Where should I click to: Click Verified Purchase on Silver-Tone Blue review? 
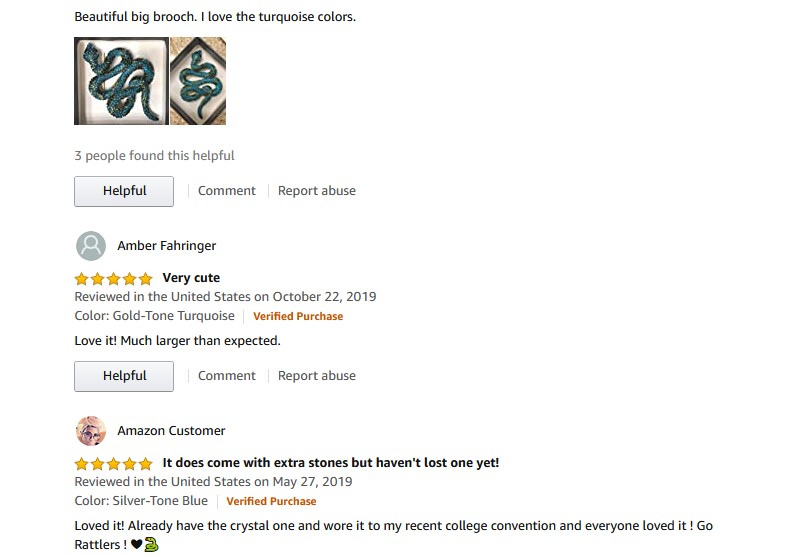(x=271, y=501)
